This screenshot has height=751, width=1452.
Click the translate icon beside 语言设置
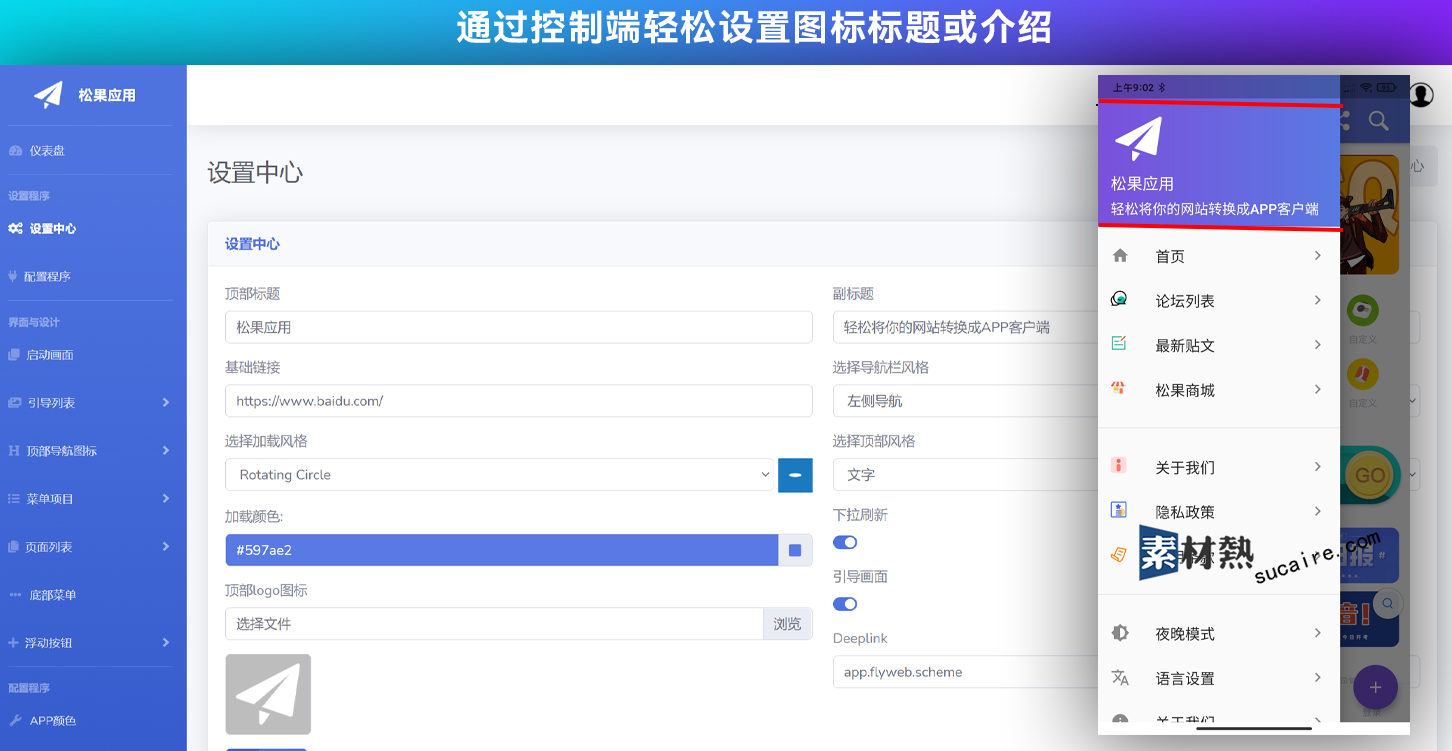1120,677
